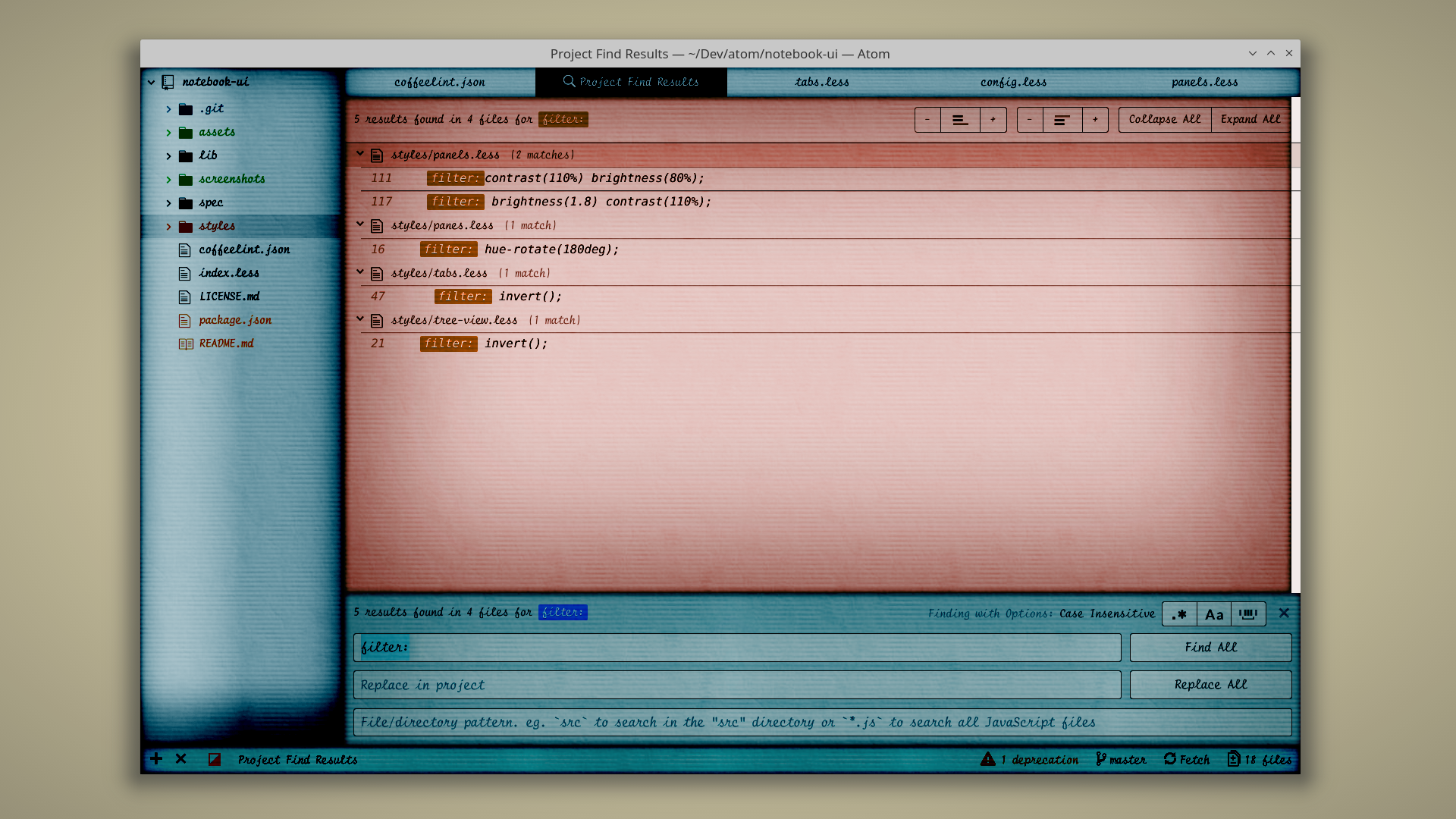Open the coffeelint.json tab
The image size is (1456, 819).
[x=440, y=82]
